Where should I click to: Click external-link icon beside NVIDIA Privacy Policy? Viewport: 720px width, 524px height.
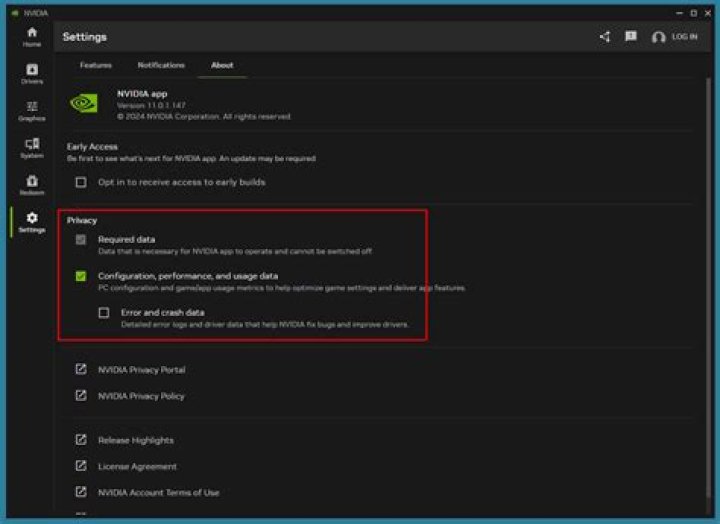tap(81, 395)
